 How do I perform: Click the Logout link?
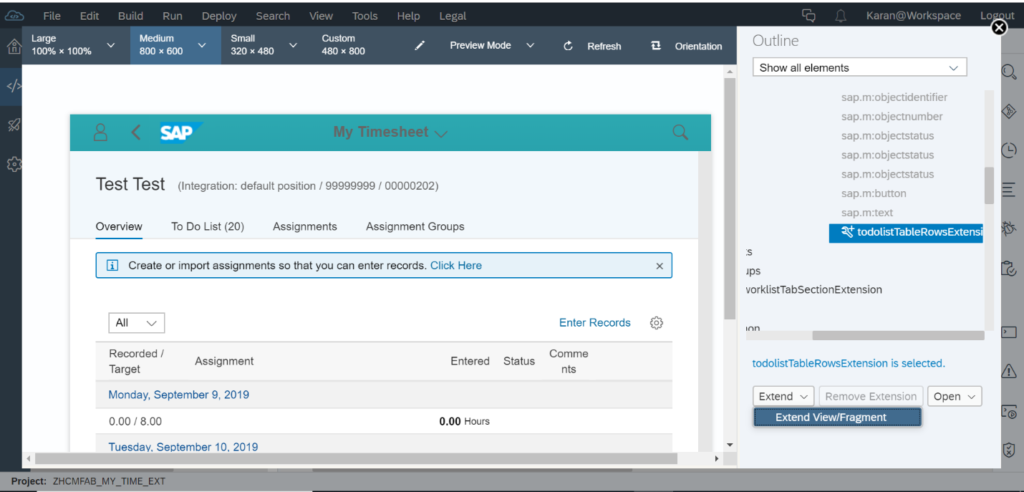pyautogui.click(x=997, y=16)
